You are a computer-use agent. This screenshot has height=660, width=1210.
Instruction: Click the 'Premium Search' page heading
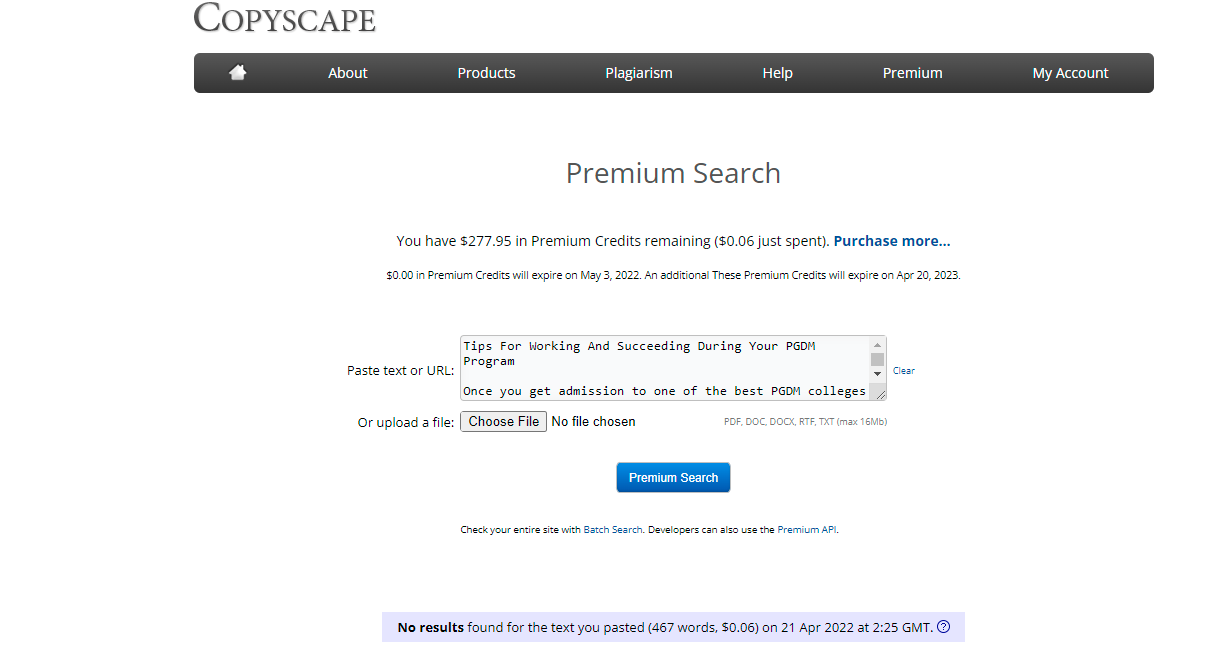pyautogui.click(x=673, y=173)
